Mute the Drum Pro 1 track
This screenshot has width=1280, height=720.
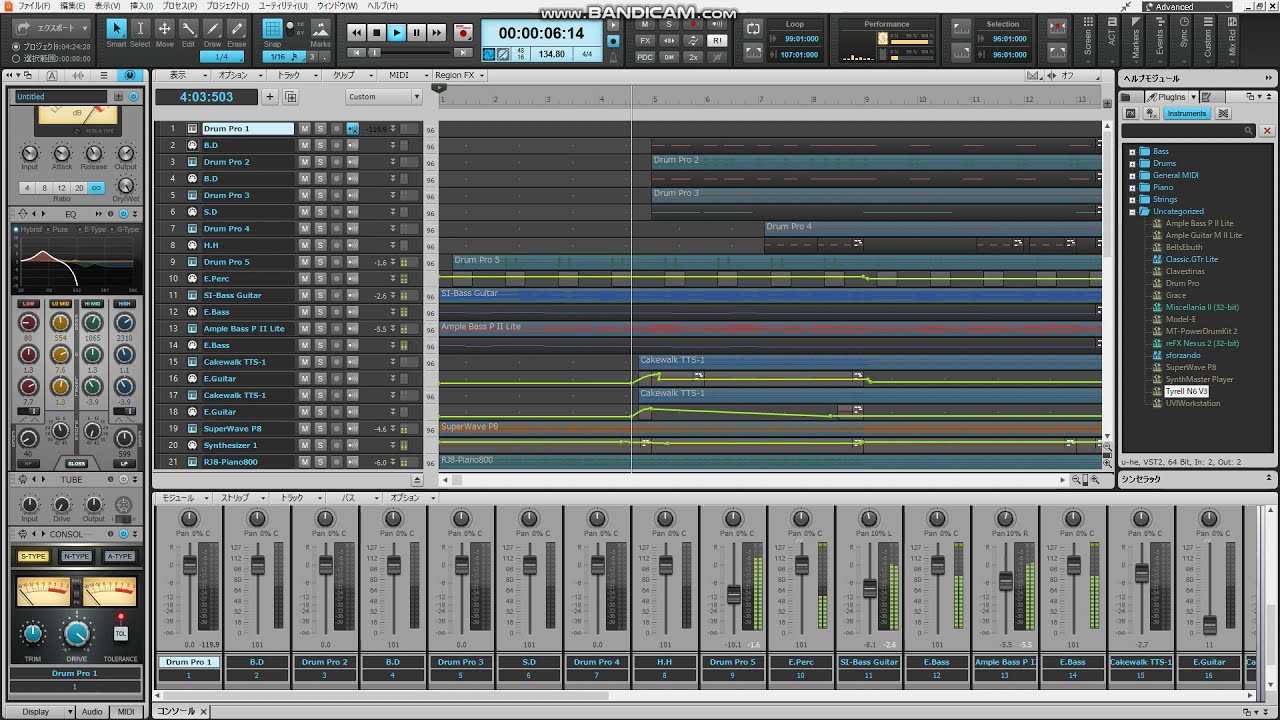tap(305, 129)
